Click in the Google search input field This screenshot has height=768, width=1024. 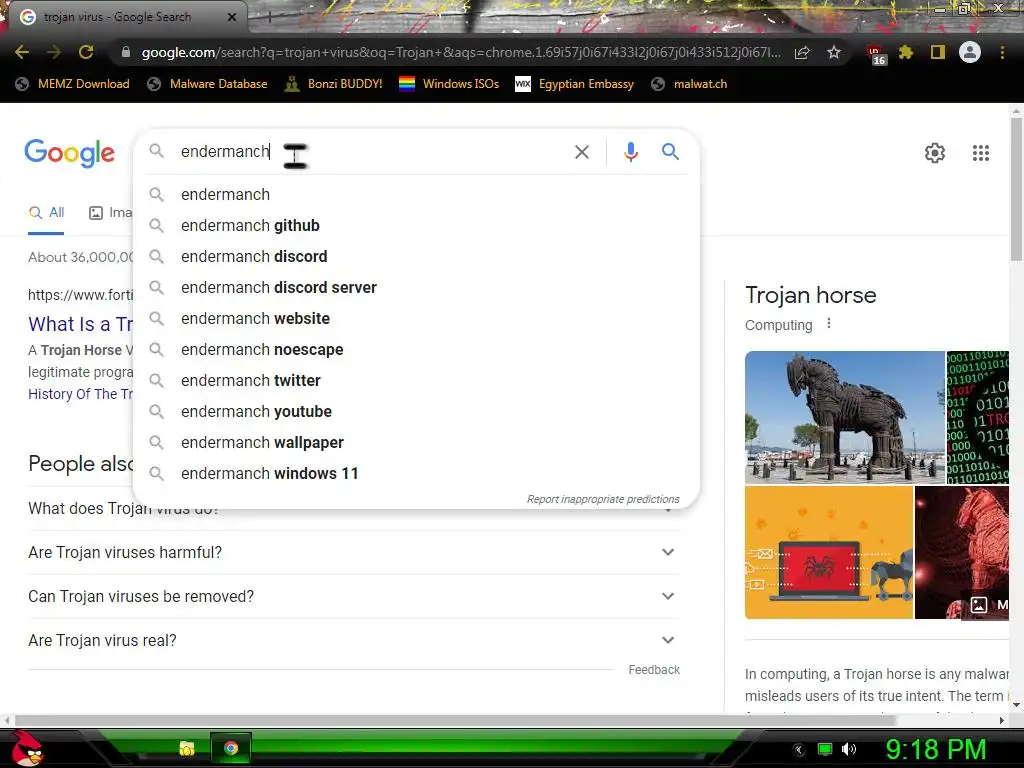click(x=372, y=152)
